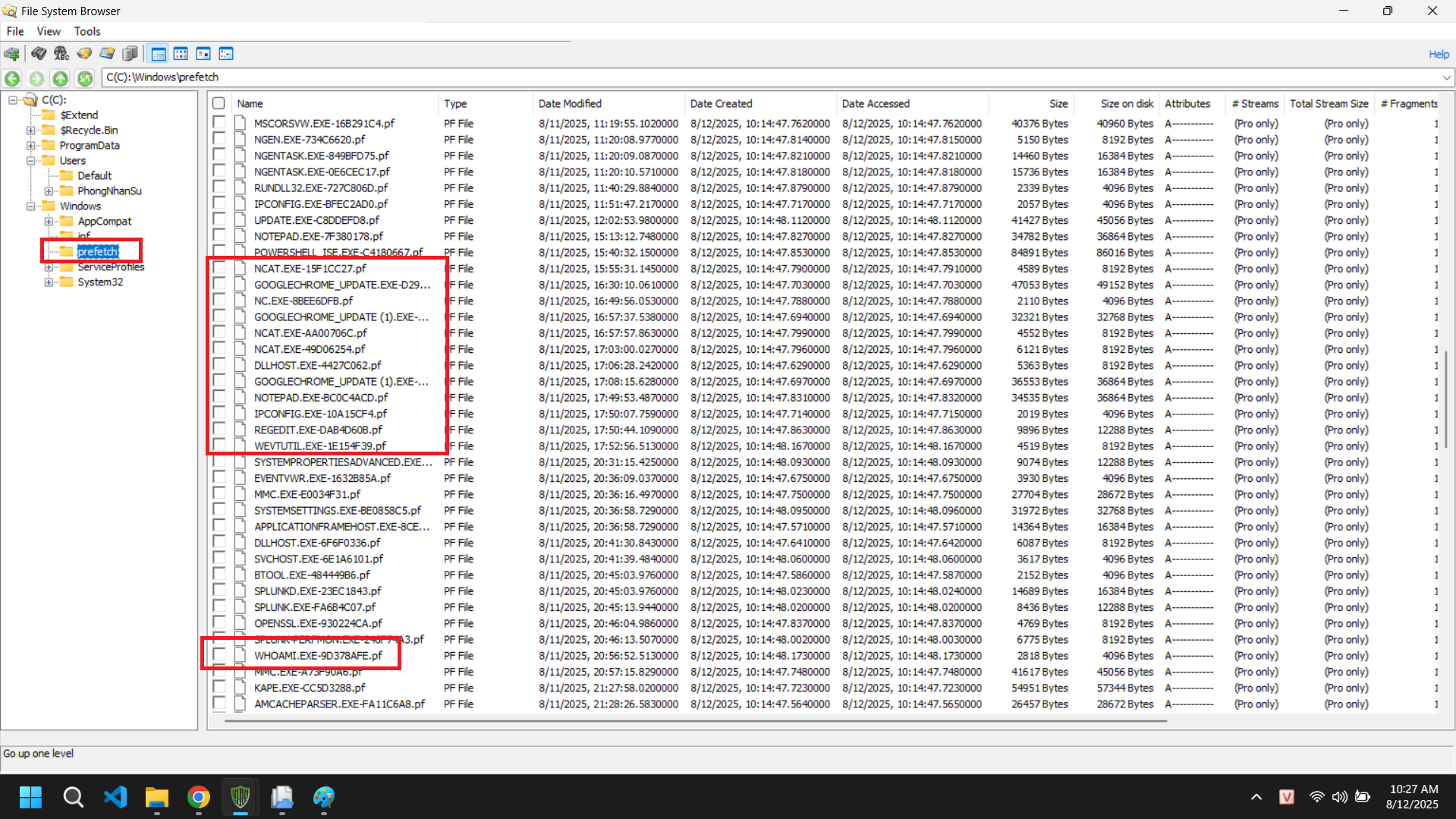The height and width of the screenshot is (819, 1456).
Task: Expand the ProgramData folder tree node
Action: point(30,146)
